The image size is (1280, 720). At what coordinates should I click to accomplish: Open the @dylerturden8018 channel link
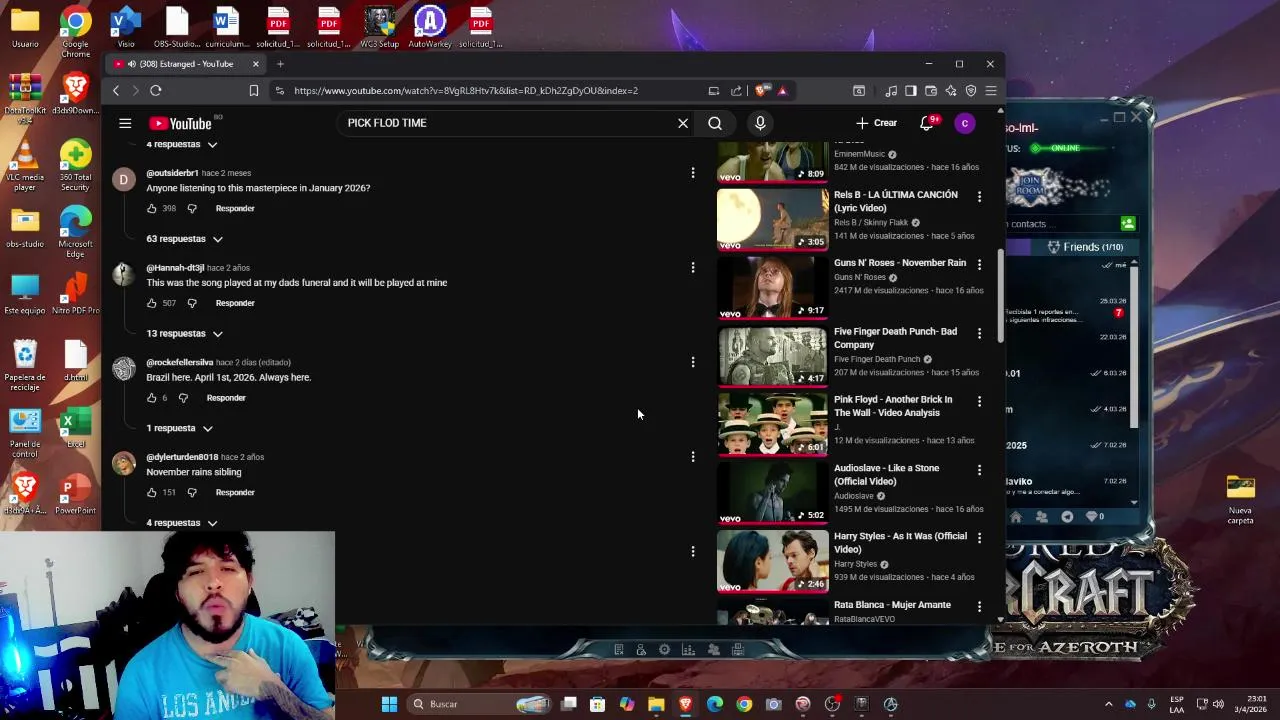182,457
